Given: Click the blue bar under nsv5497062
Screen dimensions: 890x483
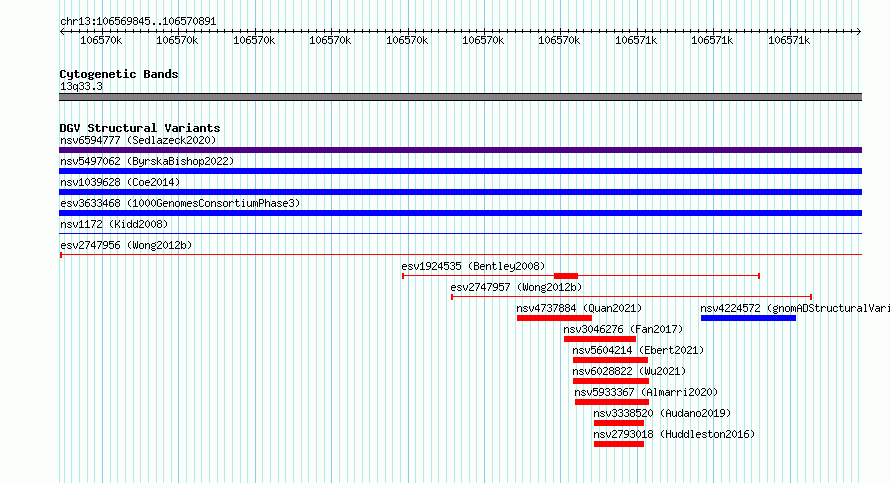Looking at the screenshot, I should (x=460, y=171).
